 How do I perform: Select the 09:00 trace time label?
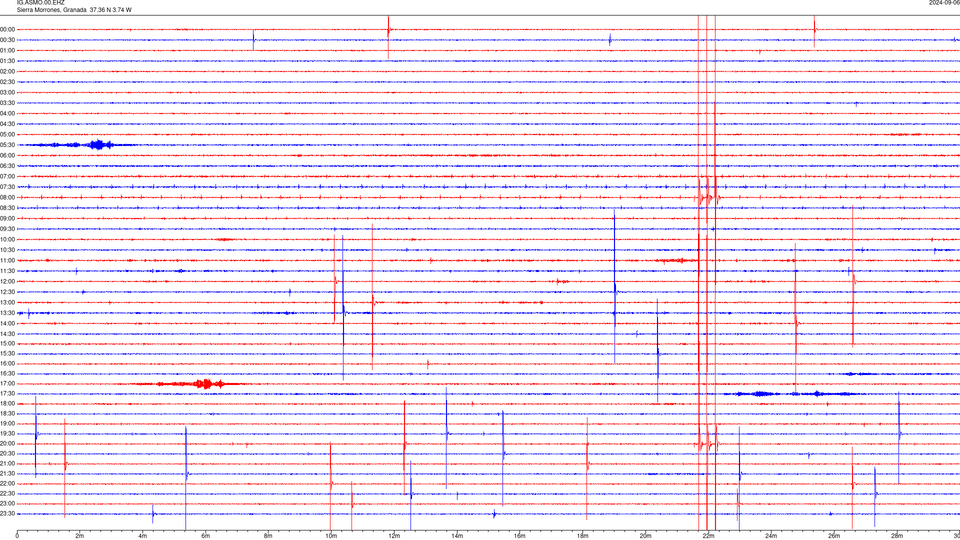click(x=8, y=219)
